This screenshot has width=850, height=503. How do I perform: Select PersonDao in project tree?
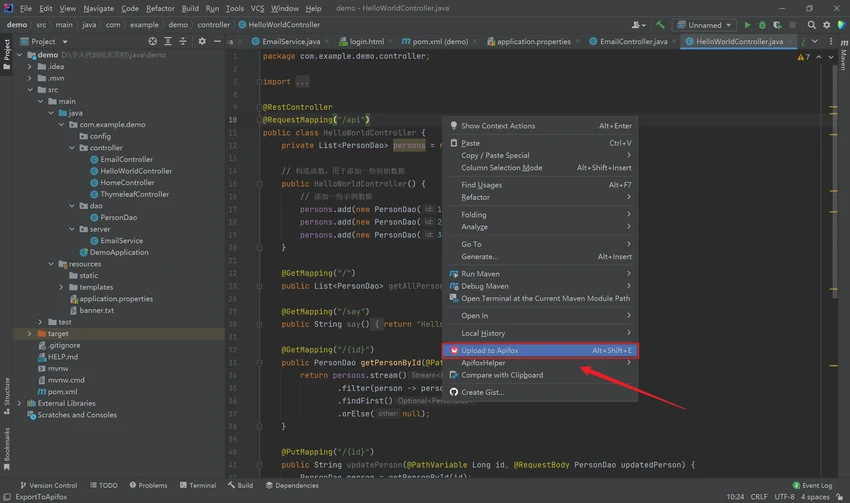(x=113, y=217)
